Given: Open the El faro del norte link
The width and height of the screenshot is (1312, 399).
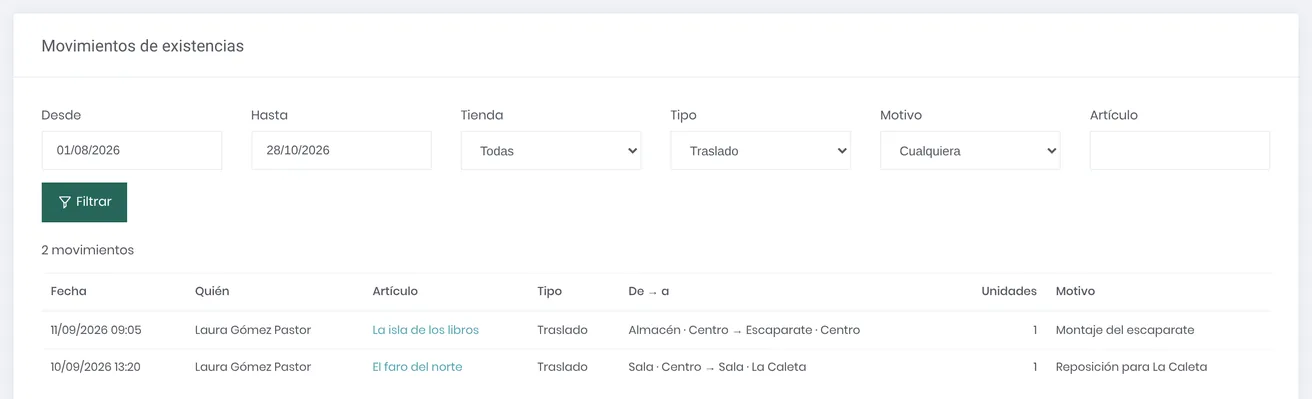Looking at the screenshot, I should (417, 367).
